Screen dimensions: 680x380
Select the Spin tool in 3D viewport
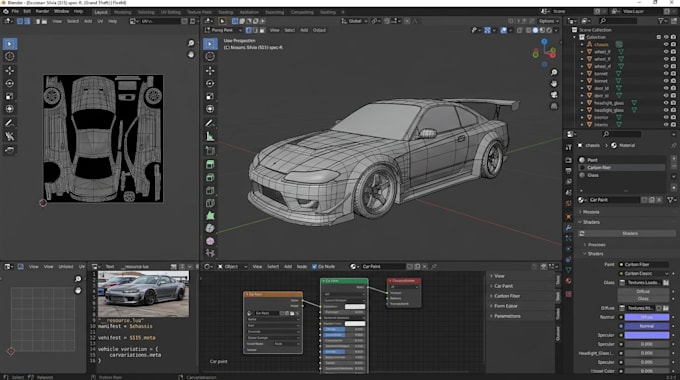[x=210, y=228]
